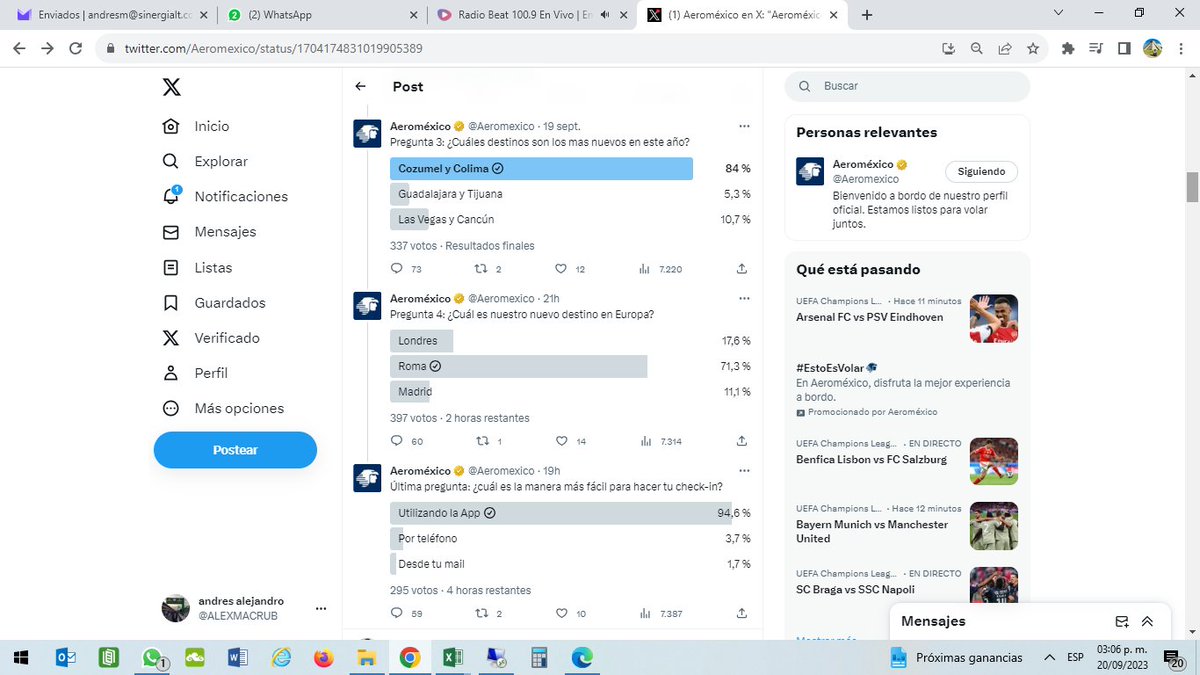Image resolution: width=1200 pixels, height=675 pixels.
Task: Click the X logo in sidebar
Action: click(x=172, y=87)
